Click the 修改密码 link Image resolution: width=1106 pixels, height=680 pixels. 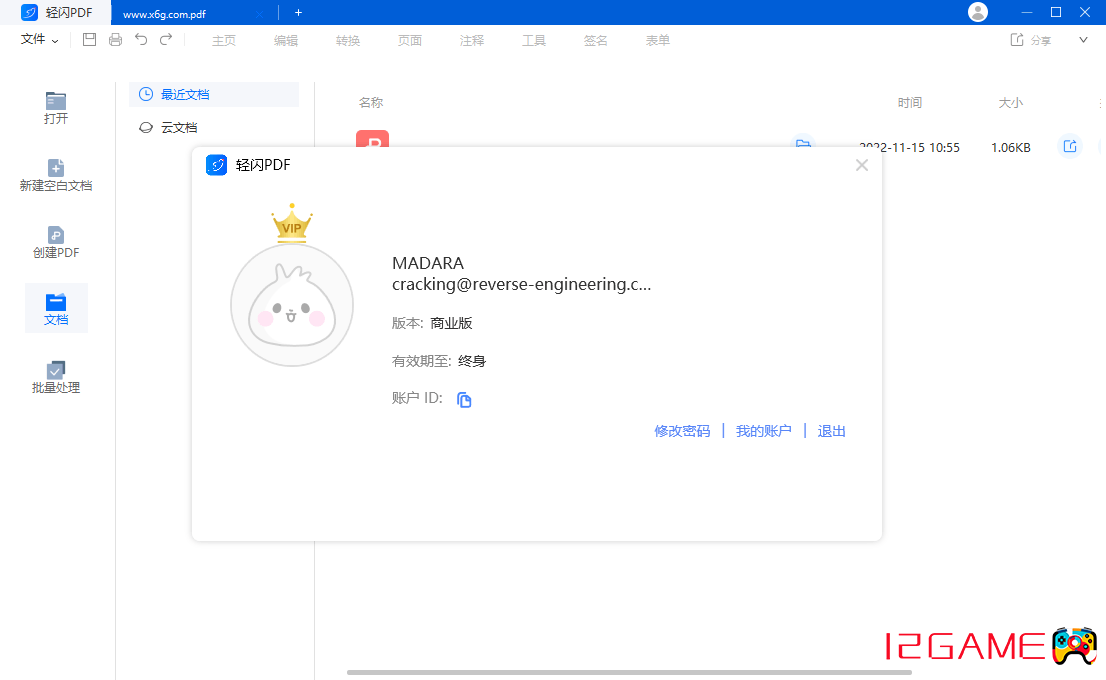[x=682, y=431]
